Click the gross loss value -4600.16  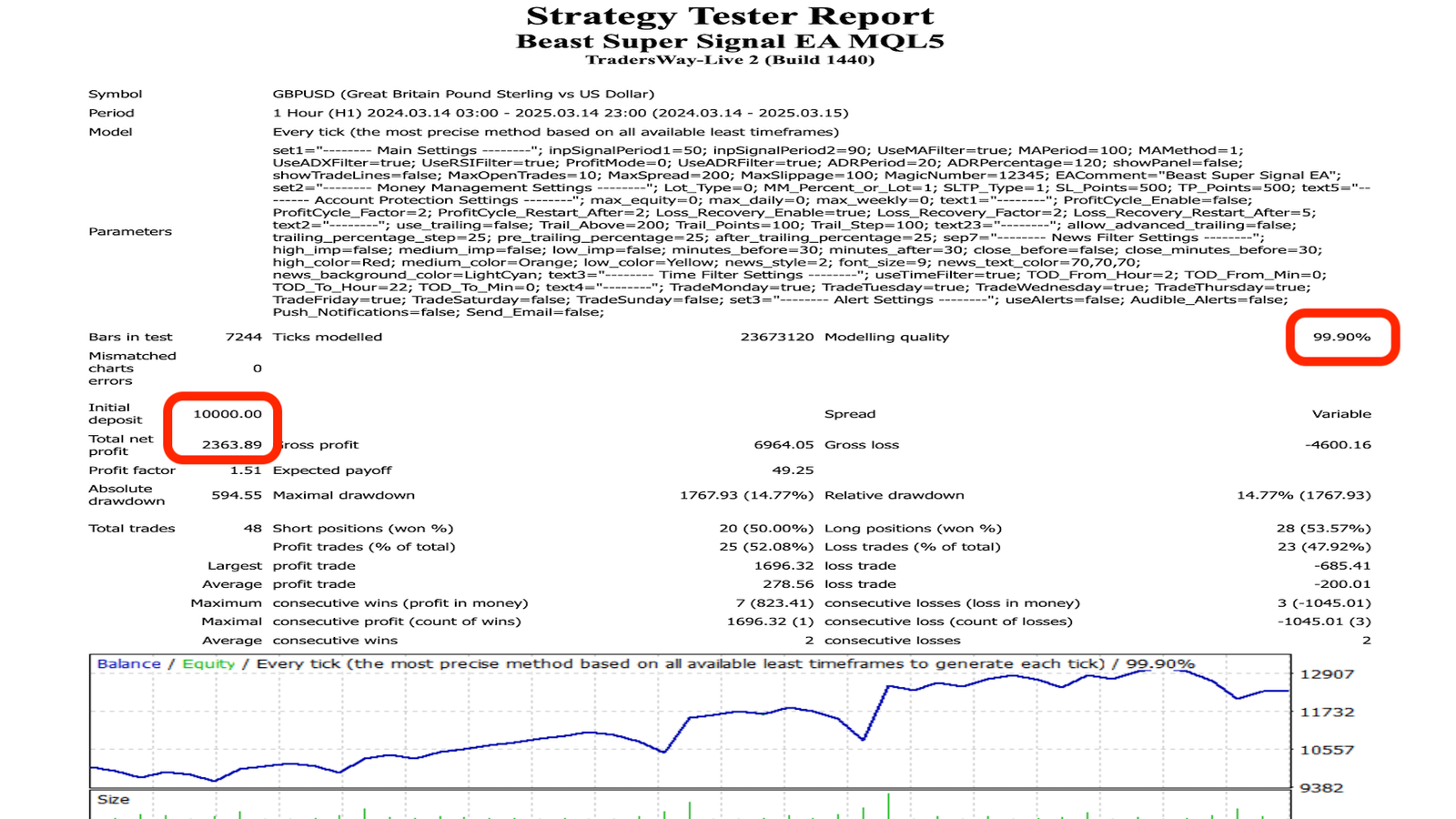[1338, 445]
